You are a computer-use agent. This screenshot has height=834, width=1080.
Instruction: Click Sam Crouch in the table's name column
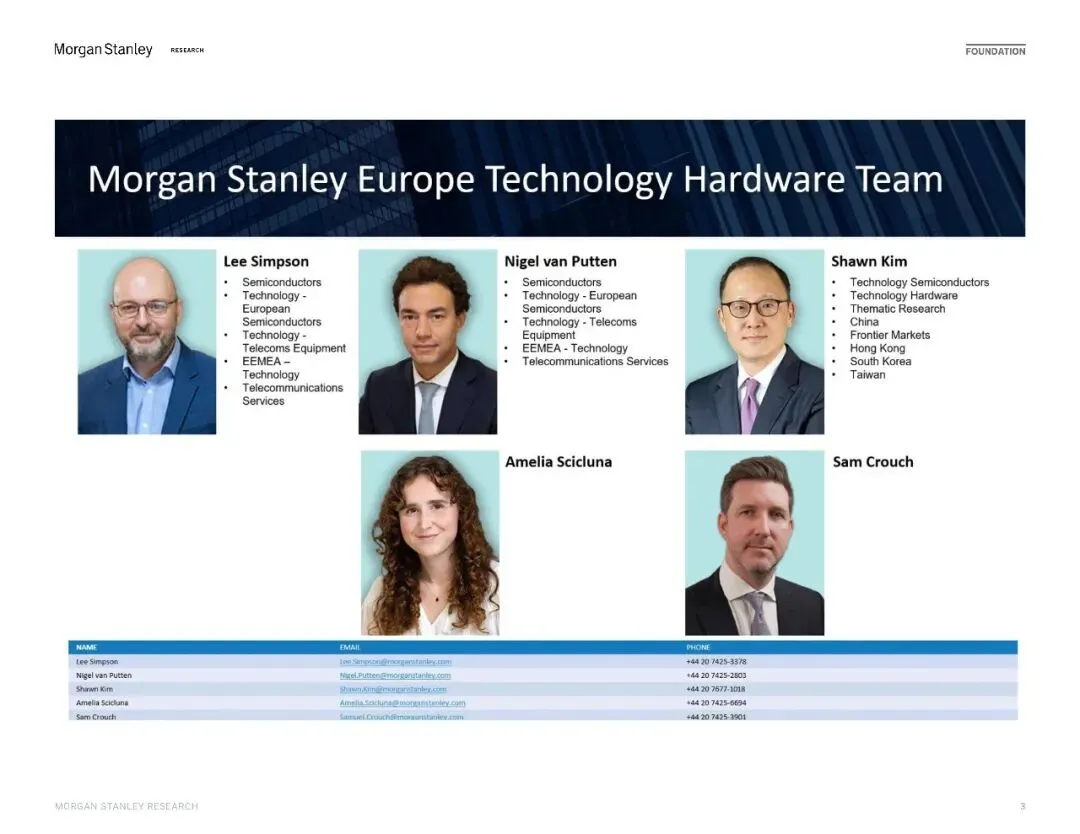(x=96, y=716)
